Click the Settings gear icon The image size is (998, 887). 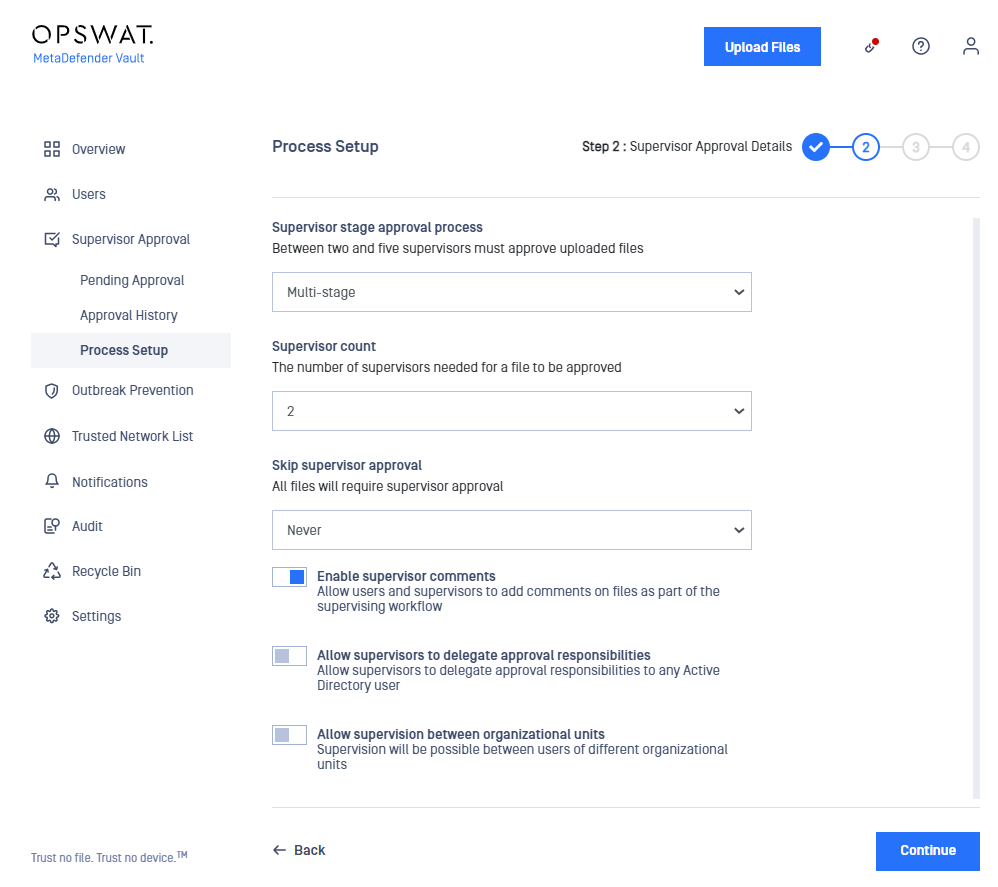coord(52,616)
